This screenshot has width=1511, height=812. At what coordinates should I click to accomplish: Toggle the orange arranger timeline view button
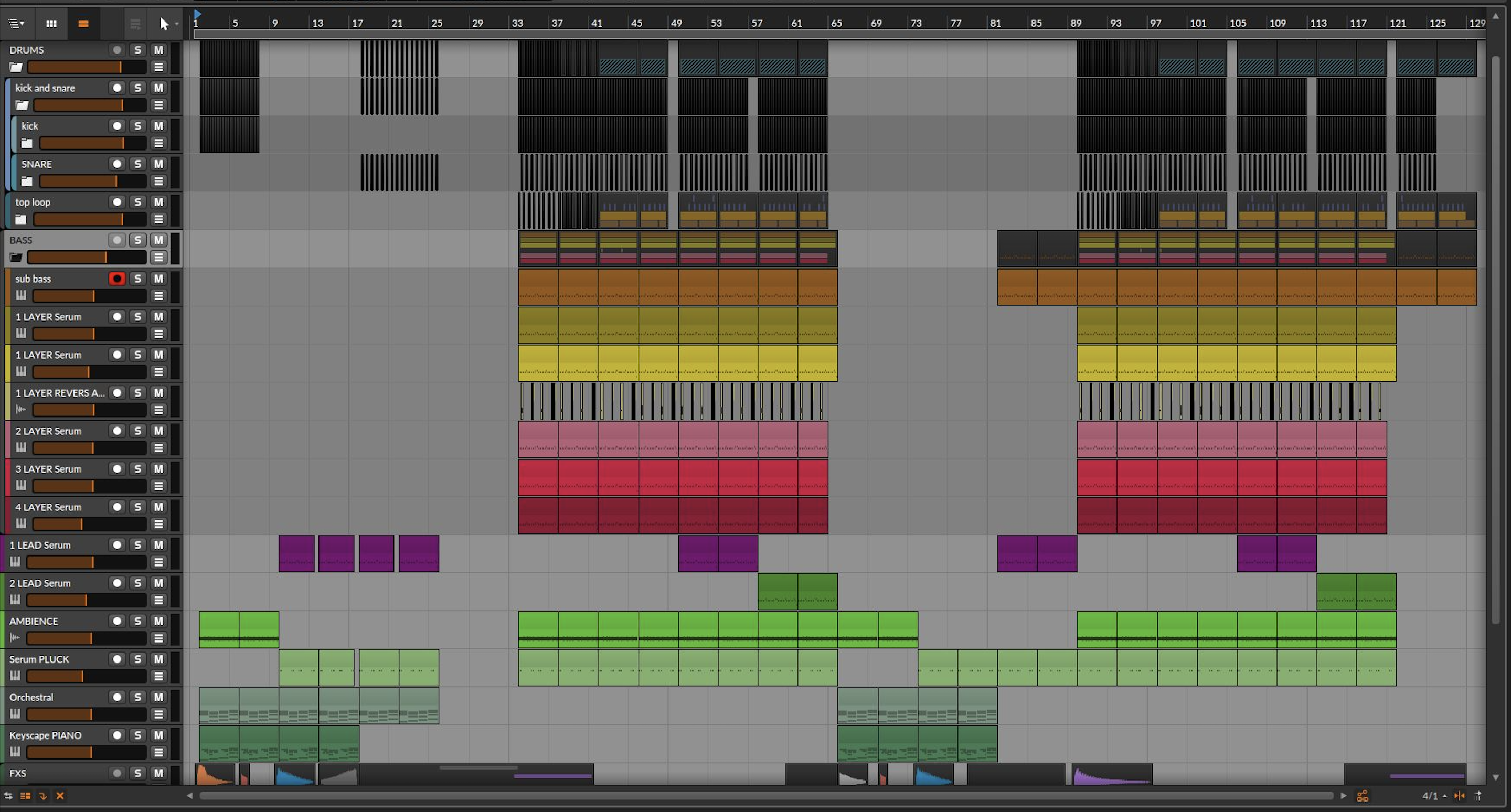83,24
